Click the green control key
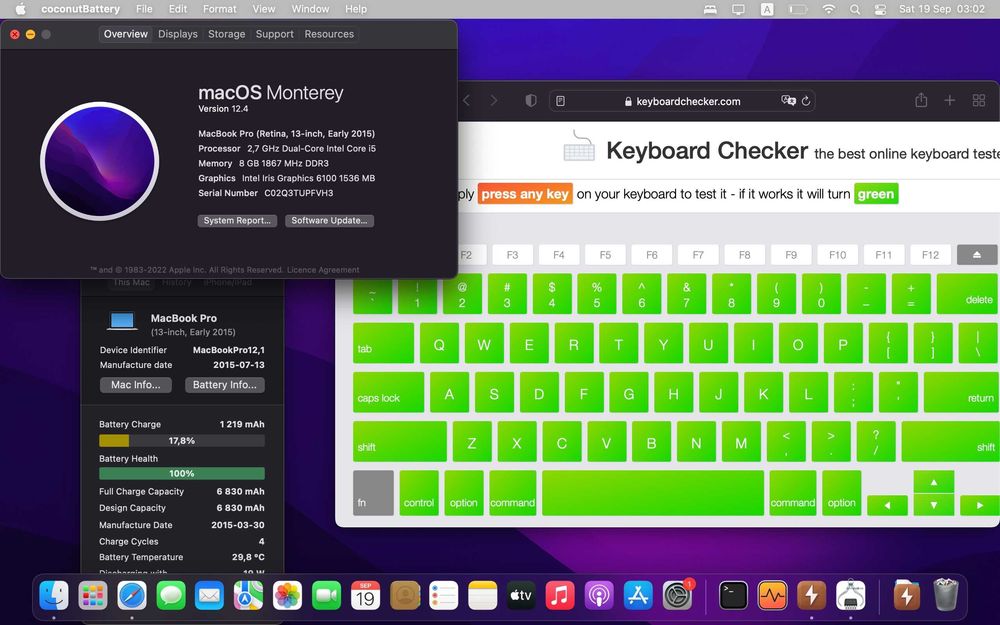This screenshot has width=1000, height=625. point(419,492)
